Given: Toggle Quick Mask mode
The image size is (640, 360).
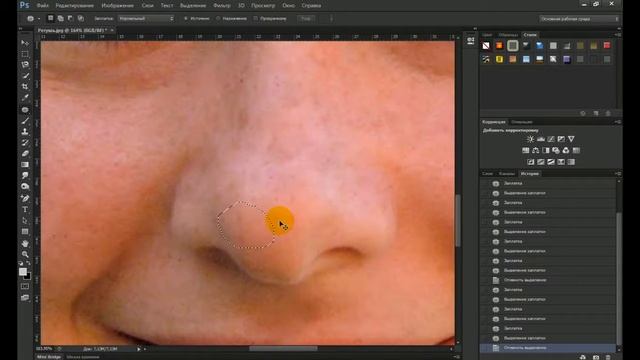Looking at the screenshot, I should (x=25, y=287).
